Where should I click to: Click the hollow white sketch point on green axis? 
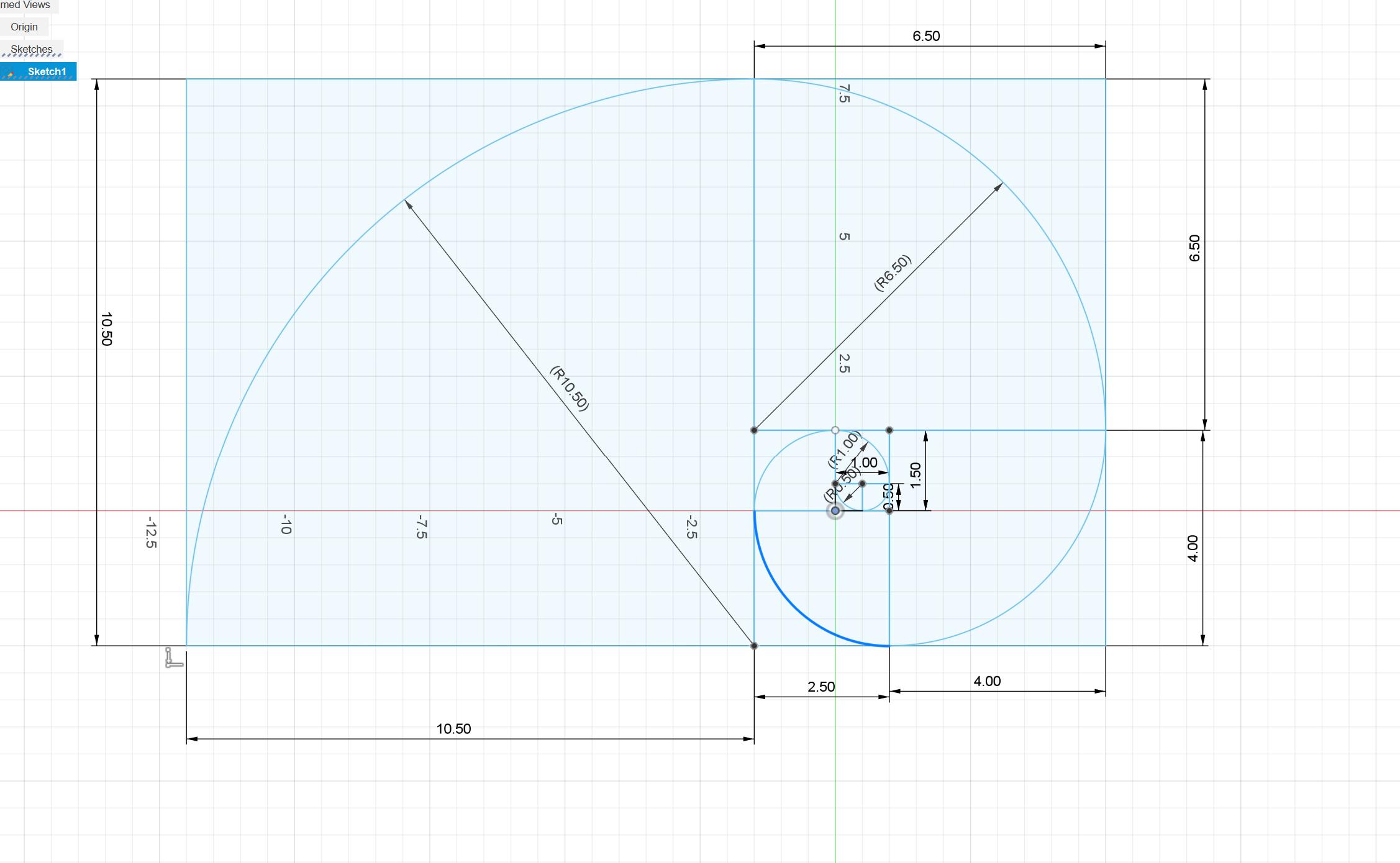coord(835,430)
